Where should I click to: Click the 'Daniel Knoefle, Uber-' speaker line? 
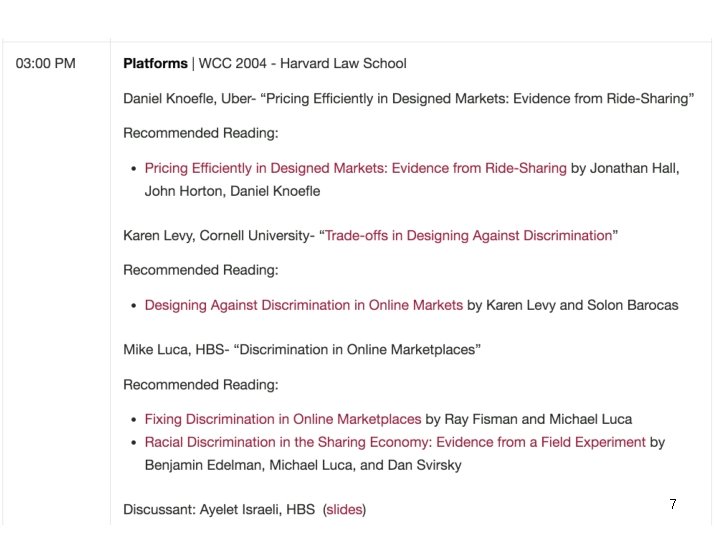(x=189, y=98)
